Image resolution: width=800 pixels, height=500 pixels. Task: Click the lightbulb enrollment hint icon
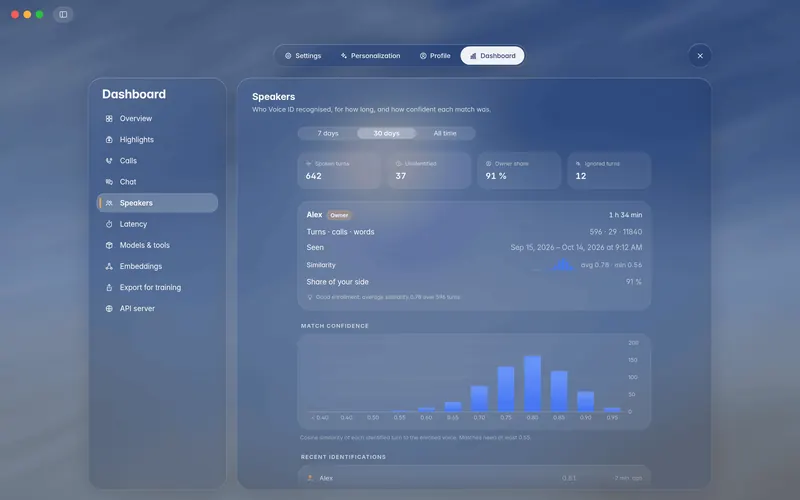tap(310, 297)
